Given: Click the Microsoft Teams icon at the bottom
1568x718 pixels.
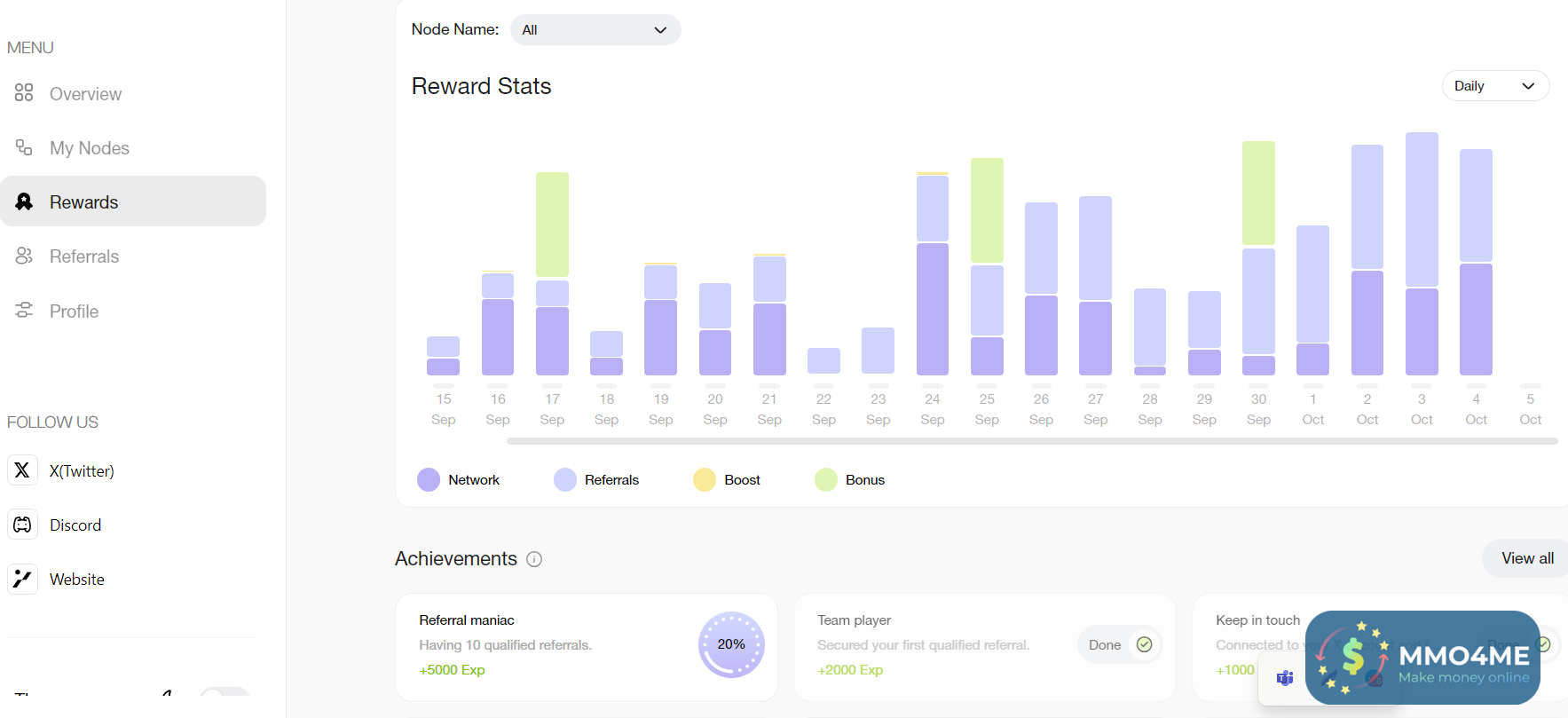Looking at the screenshot, I should (1285, 679).
